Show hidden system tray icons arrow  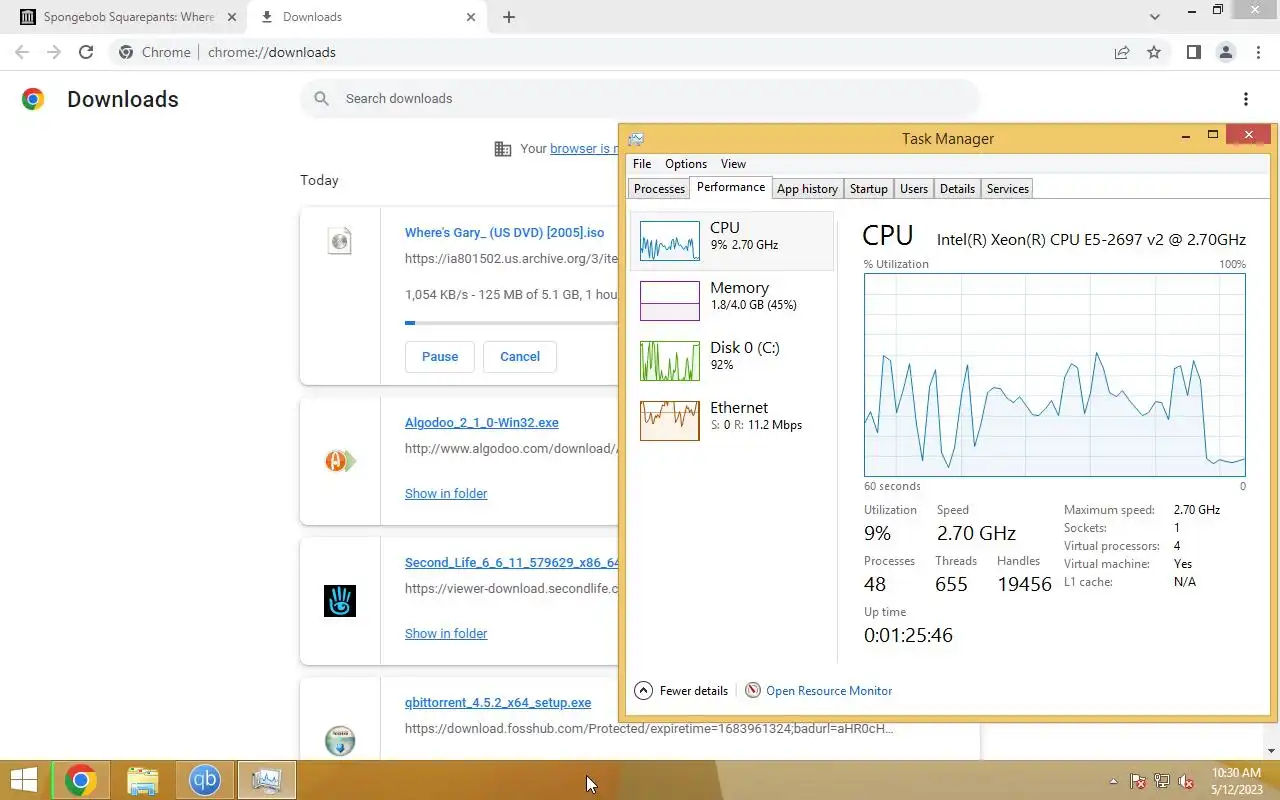click(1113, 781)
